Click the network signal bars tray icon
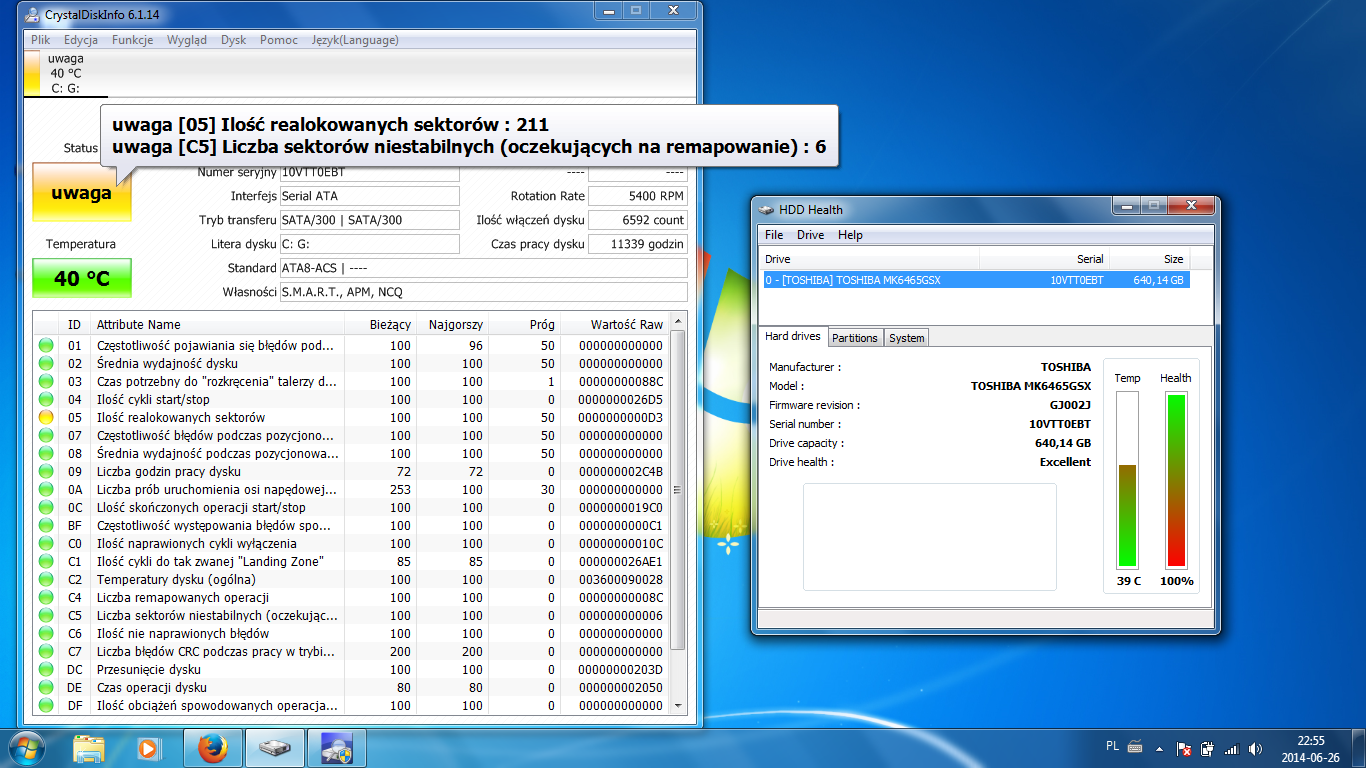The image size is (1366, 768). (x=1231, y=748)
